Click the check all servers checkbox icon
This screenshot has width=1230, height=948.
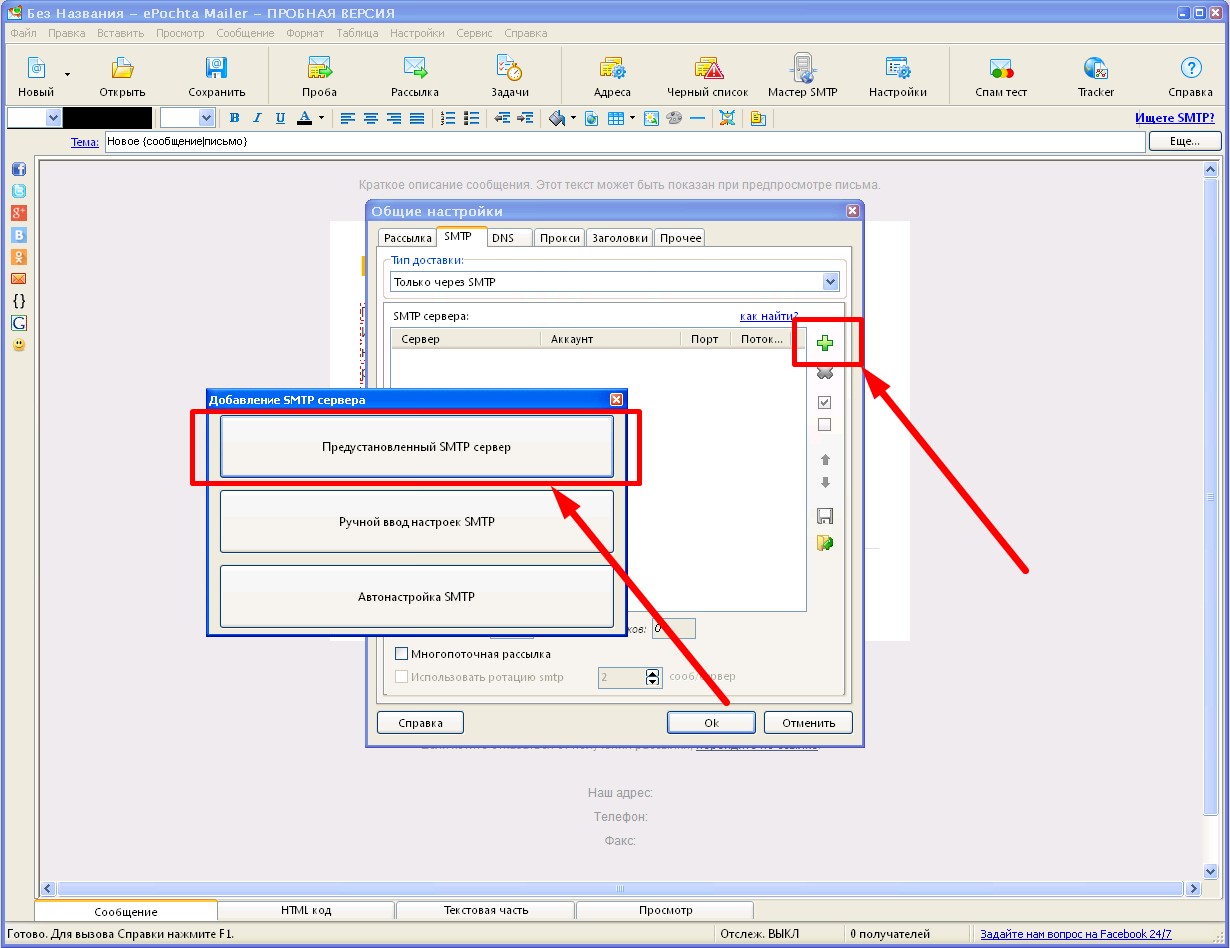coord(825,402)
